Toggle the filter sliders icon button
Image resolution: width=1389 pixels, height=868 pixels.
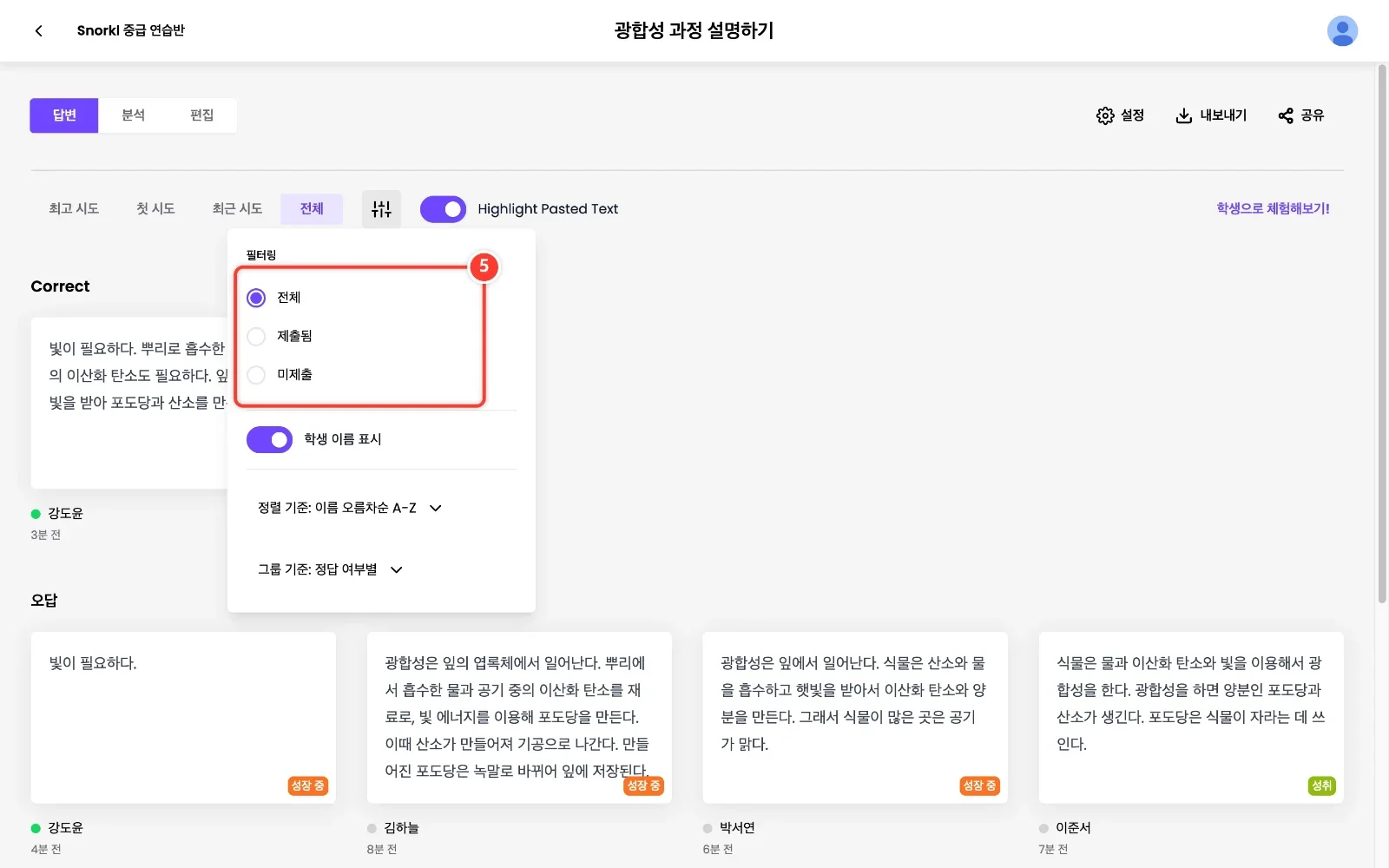tap(381, 209)
